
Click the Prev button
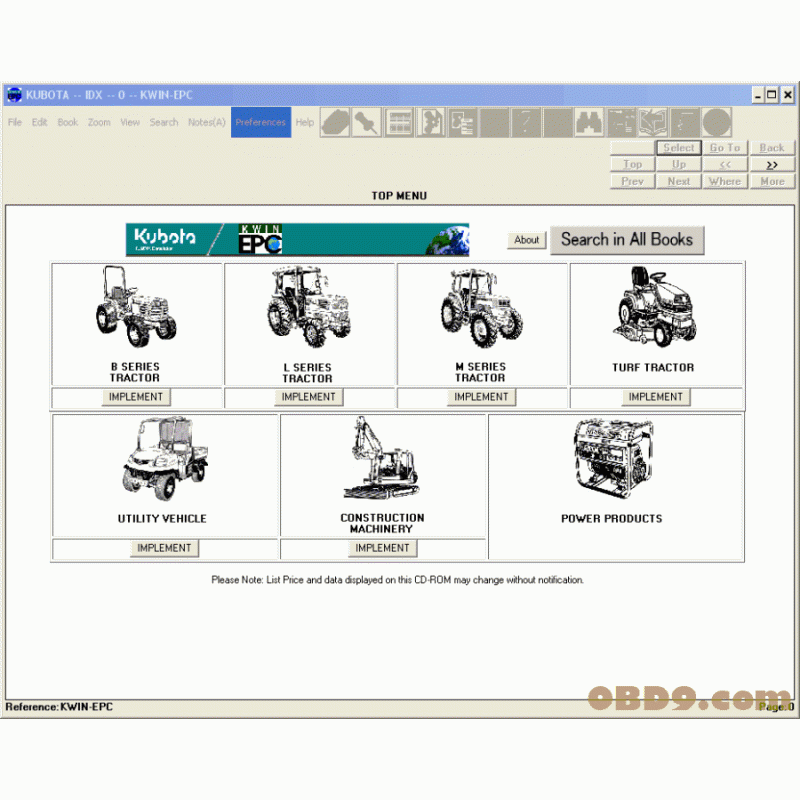point(633,181)
